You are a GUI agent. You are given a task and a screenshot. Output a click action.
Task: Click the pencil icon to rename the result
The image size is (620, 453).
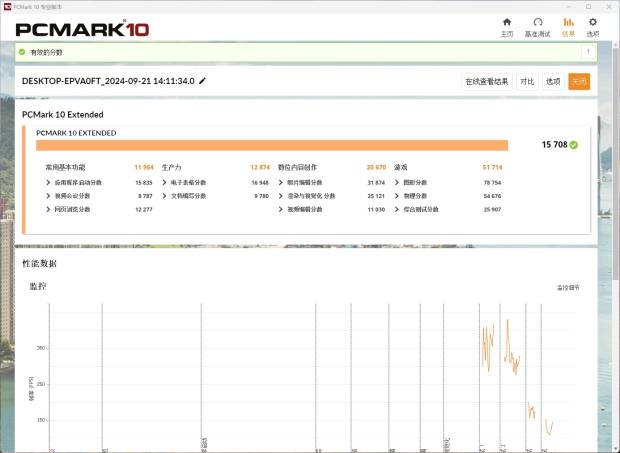click(x=202, y=81)
